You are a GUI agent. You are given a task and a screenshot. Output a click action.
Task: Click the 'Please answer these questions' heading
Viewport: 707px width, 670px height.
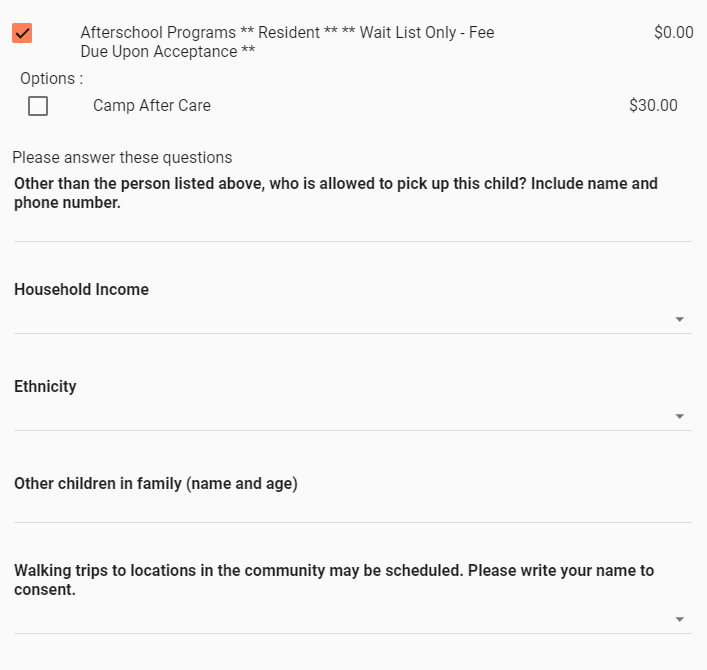122,158
